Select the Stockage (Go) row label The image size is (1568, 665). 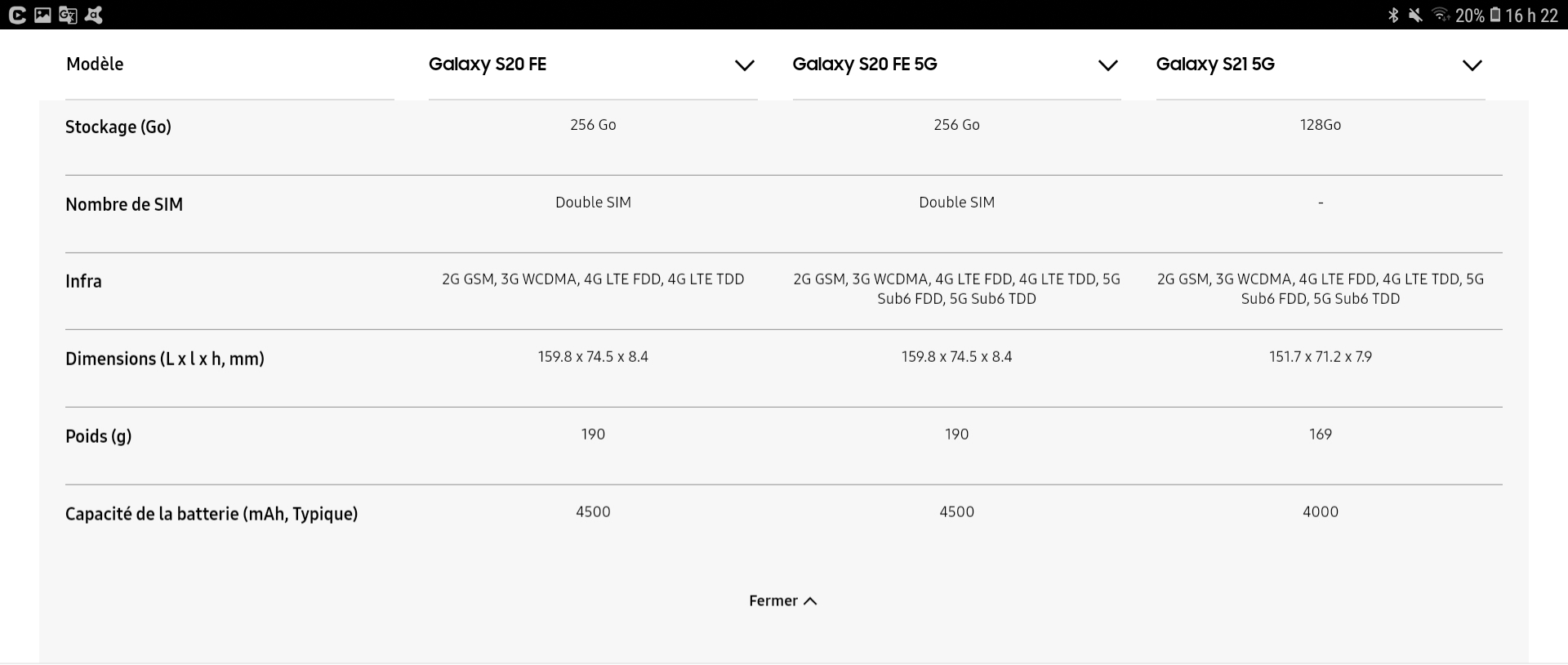click(118, 127)
